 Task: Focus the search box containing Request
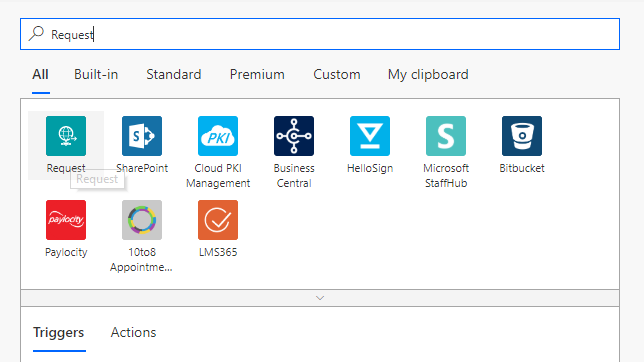coord(320,34)
